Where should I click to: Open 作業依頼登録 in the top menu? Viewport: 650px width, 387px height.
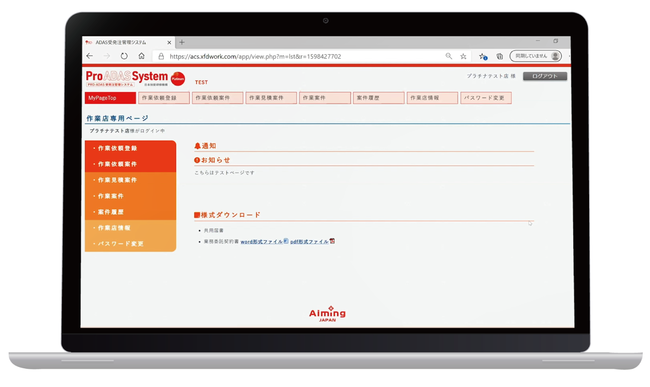tap(164, 98)
